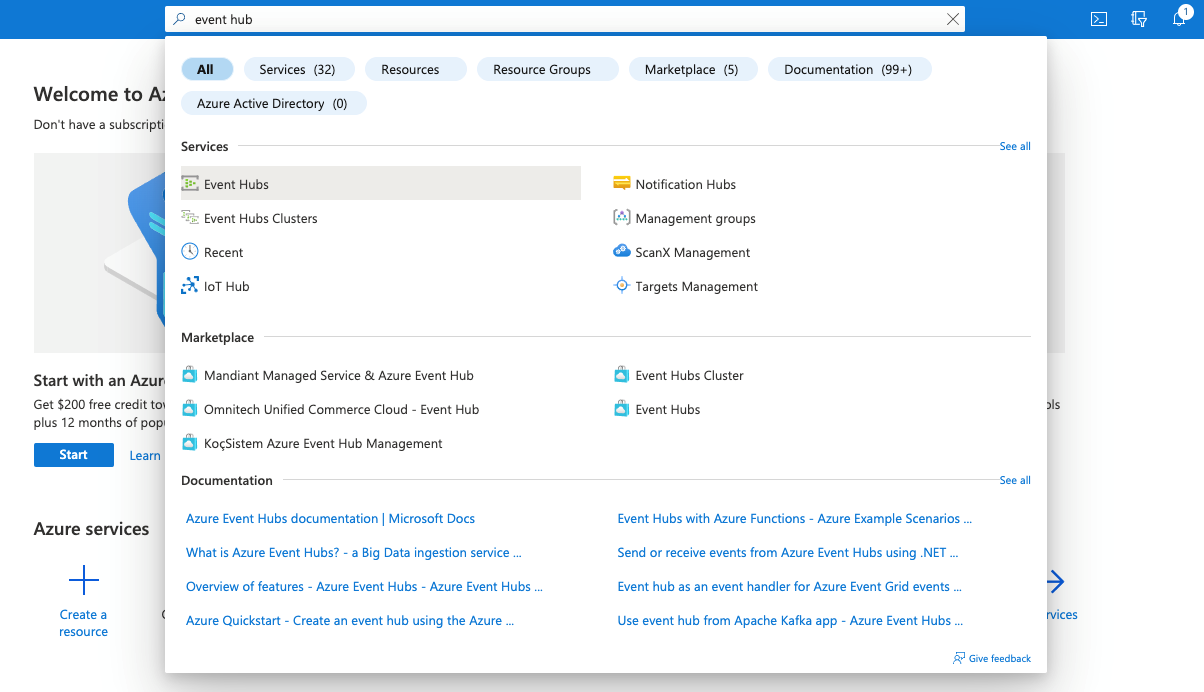The image size is (1204, 692).
Task: Click the Give feedback person icon
Action: pos(959,658)
